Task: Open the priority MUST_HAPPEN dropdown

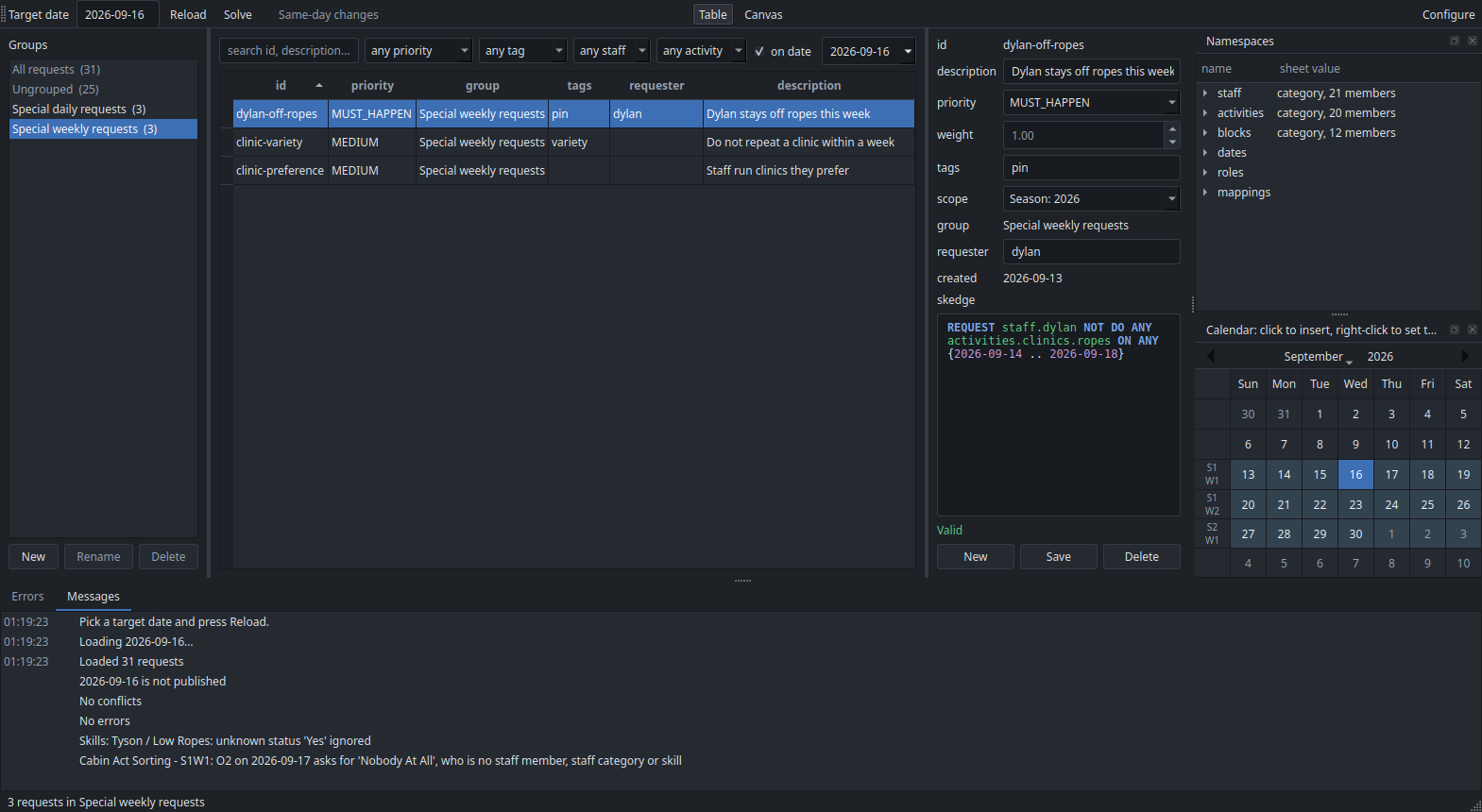Action: (x=1091, y=102)
